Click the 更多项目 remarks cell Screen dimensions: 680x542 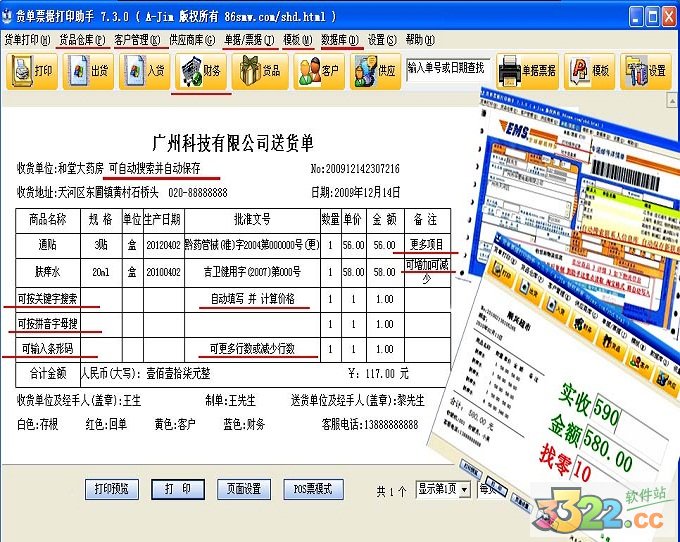(x=427, y=245)
